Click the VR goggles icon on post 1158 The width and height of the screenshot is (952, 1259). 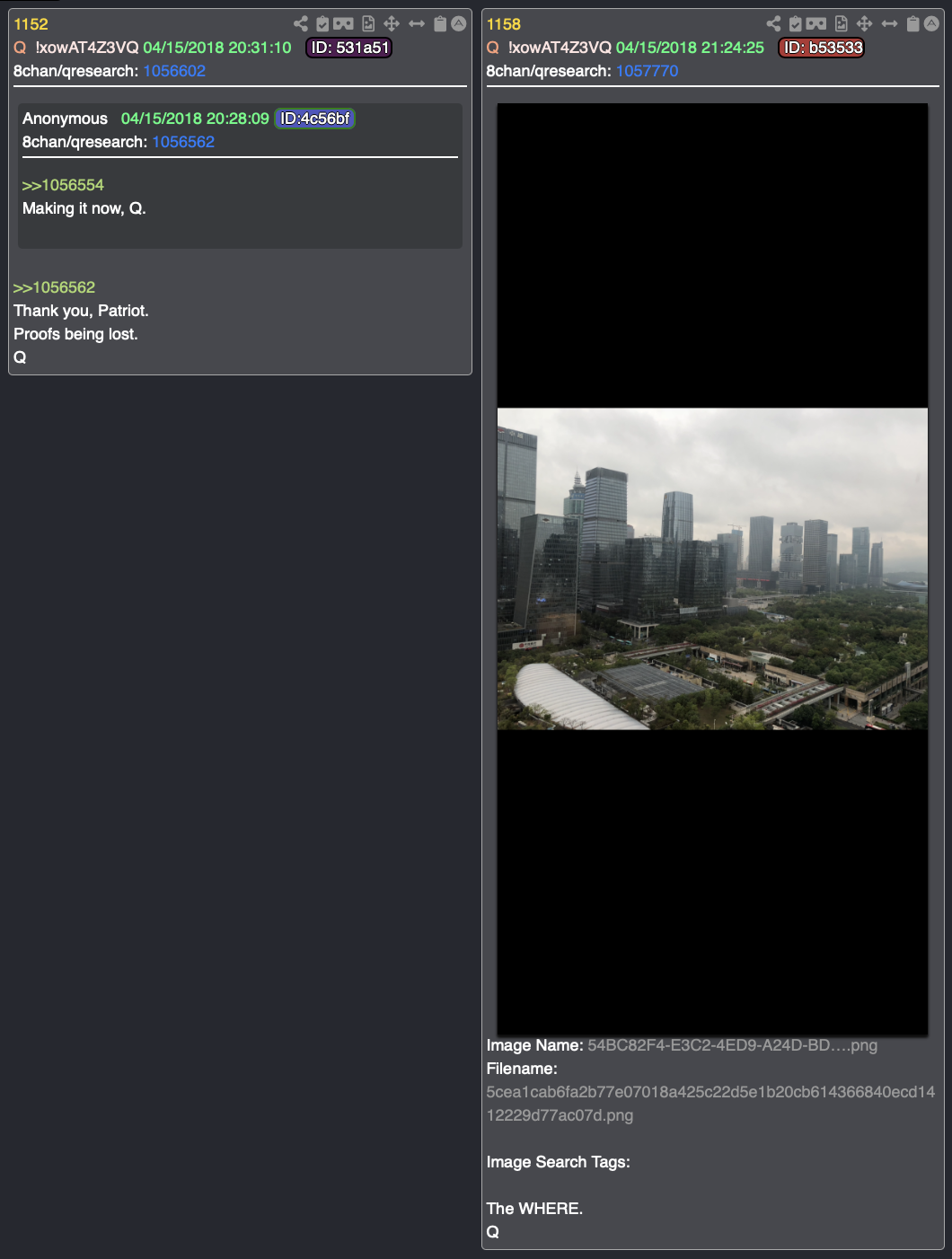coord(816,24)
